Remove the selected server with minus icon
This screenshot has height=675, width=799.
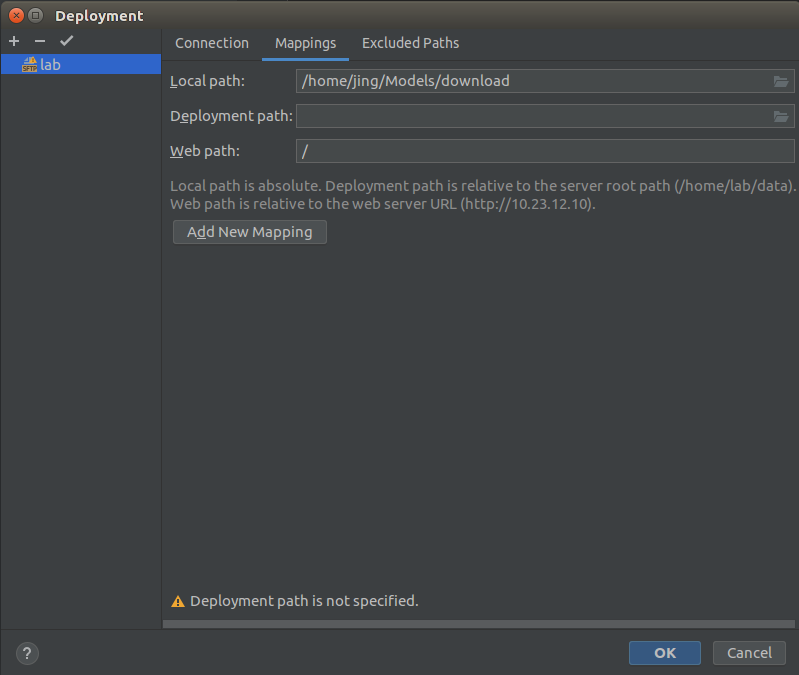[40, 41]
